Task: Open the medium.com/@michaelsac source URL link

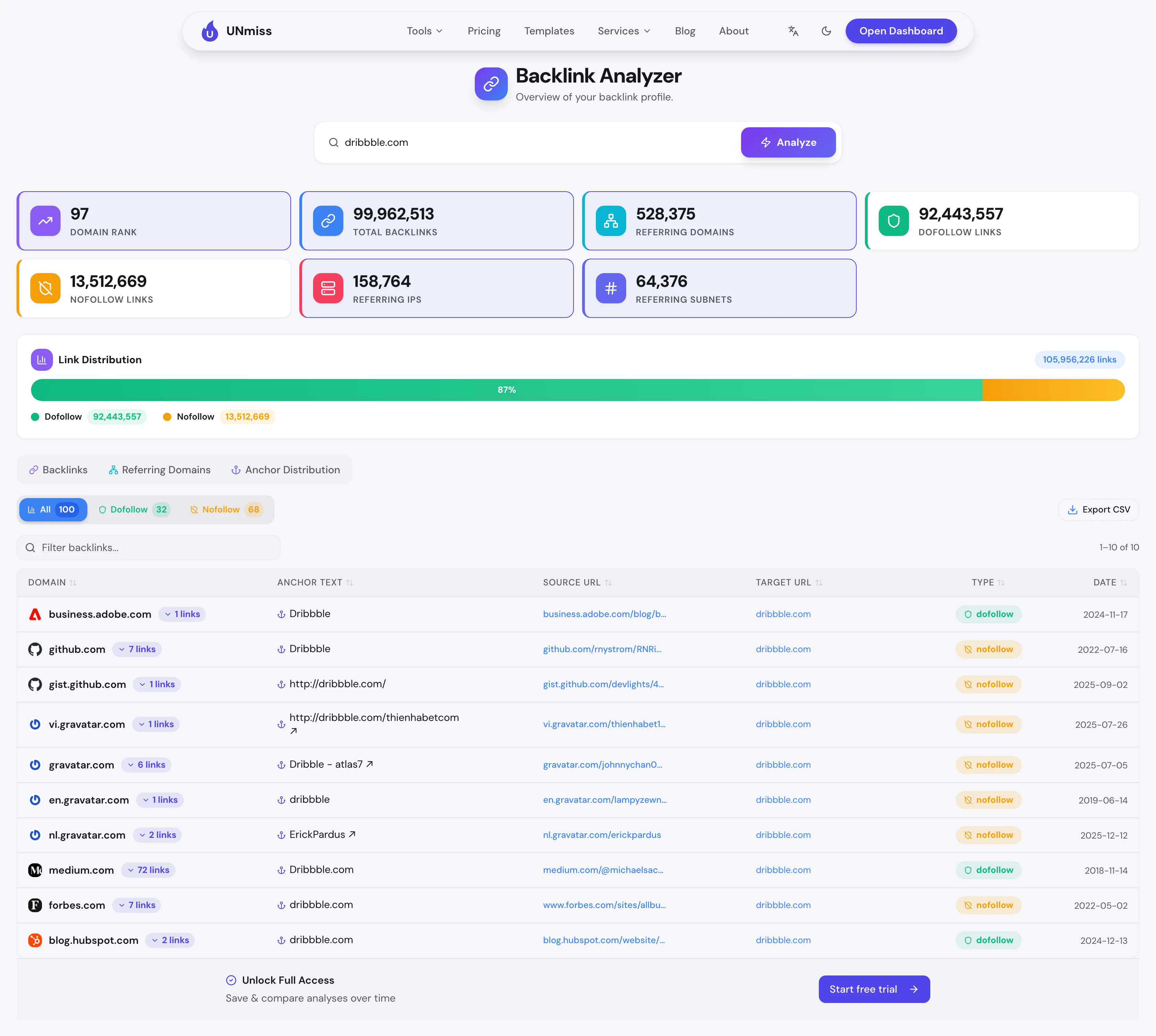Action: pos(603,870)
